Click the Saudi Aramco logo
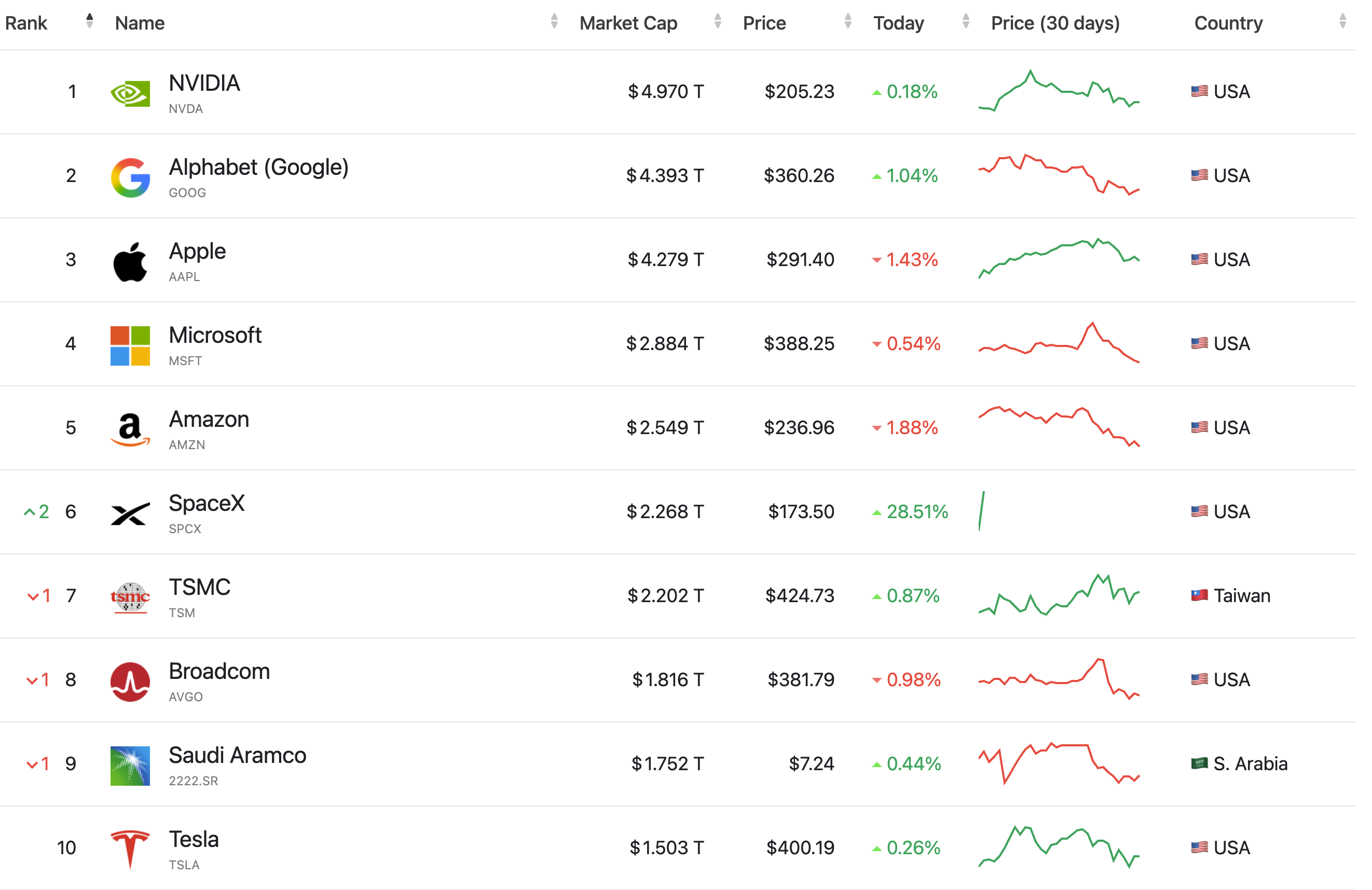The width and height of the screenshot is (1372, 890). point(130,766)
